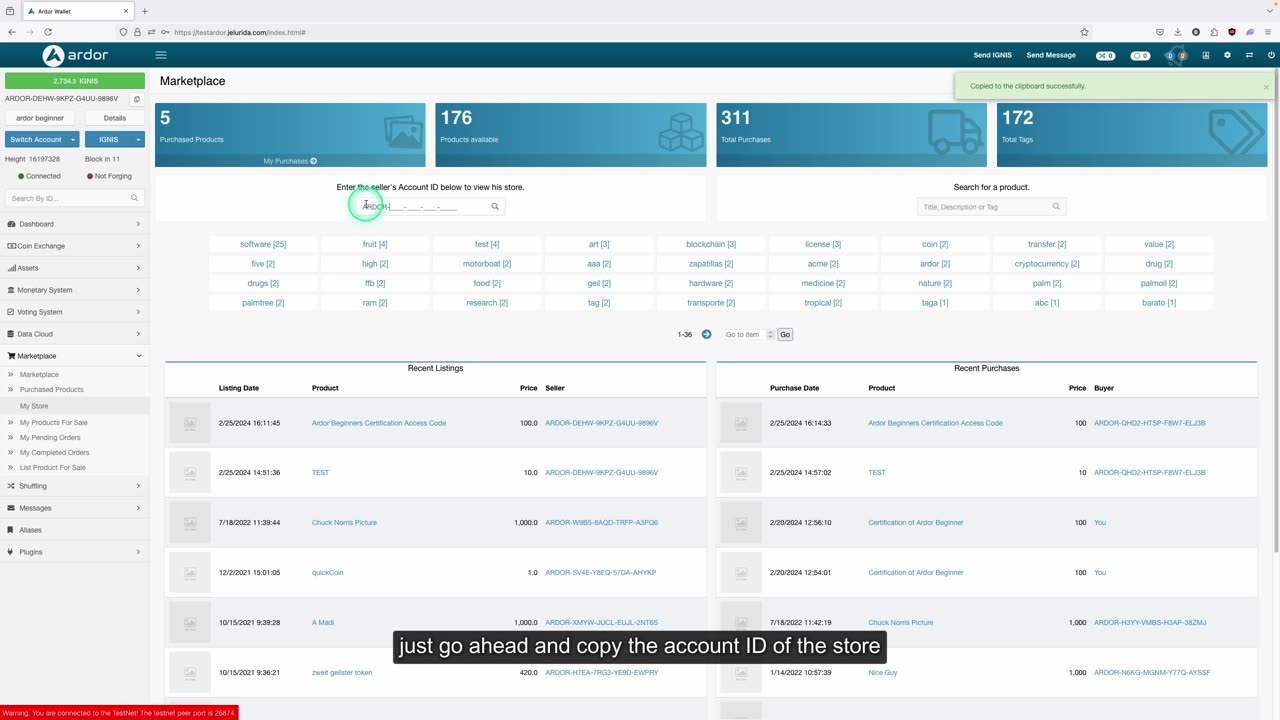This screenshot has width=1280, height=720.
Task: Expand the Coin Exchange sidebar menu
Action: 75,246
